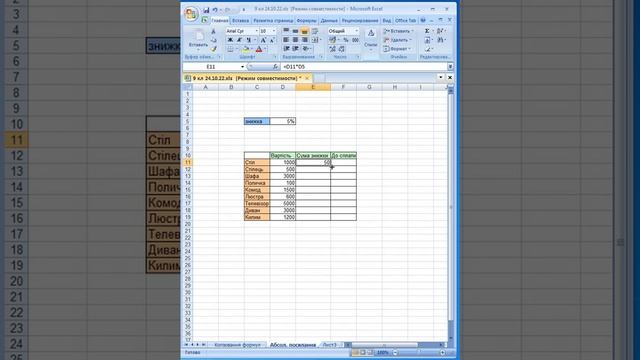Zoom in with the plus button
640x360 pixels.
click(x=442, y=353)
